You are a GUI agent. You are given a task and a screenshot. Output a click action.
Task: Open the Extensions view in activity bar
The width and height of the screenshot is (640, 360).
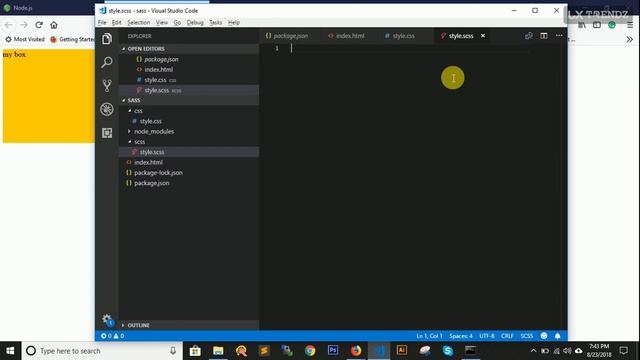click(x=107, y=133)
